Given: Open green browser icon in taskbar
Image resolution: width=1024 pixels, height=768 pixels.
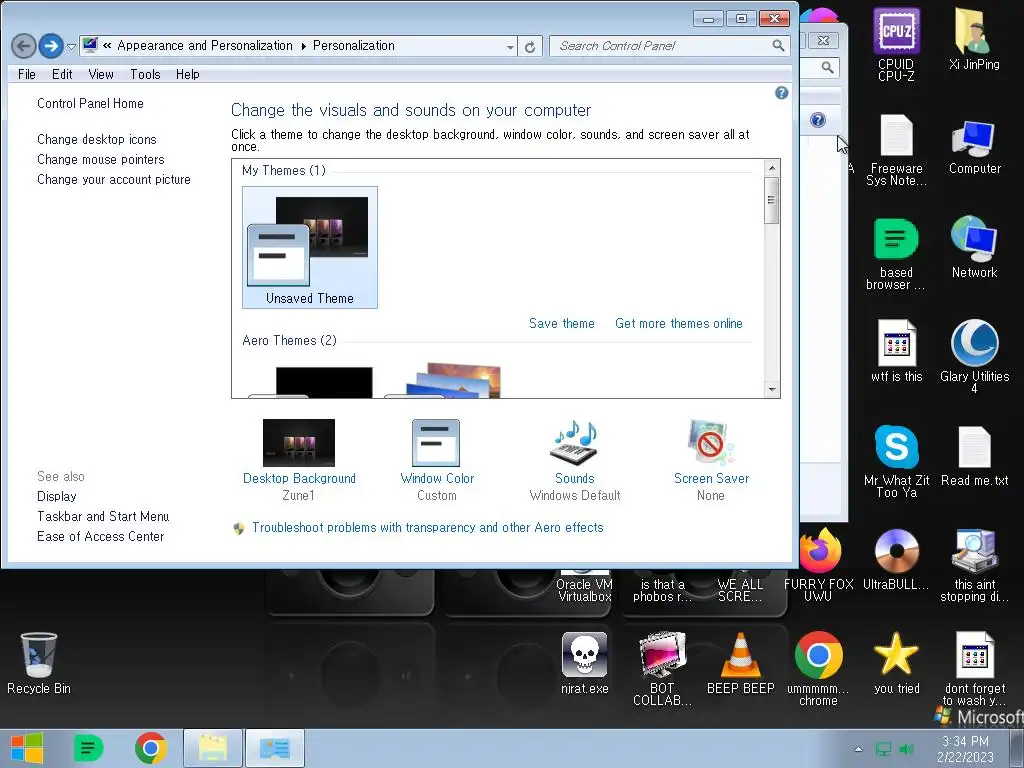Looking at the screenshot, I should [x=88, y=748].
